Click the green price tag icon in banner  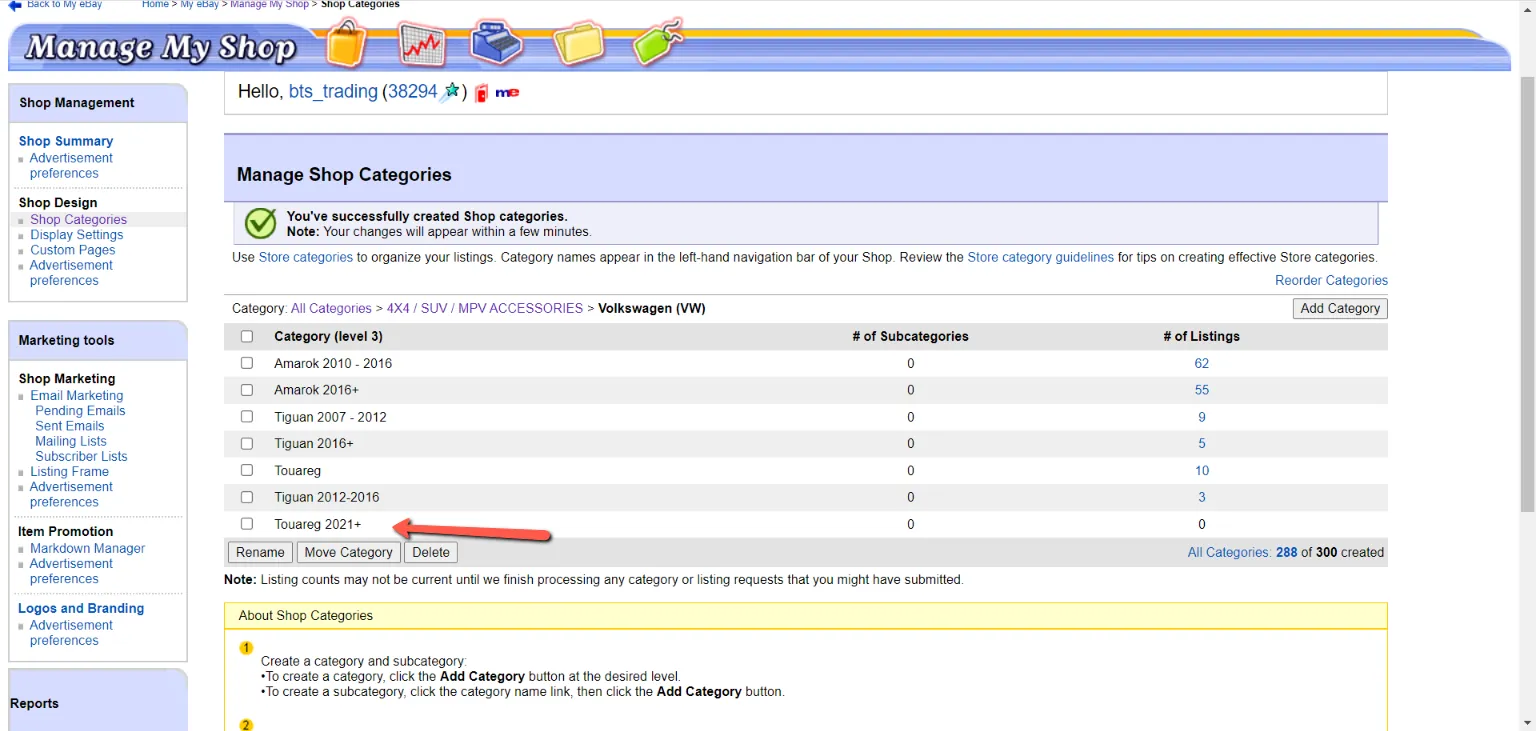pyautogui.click(x=658, y=41)
